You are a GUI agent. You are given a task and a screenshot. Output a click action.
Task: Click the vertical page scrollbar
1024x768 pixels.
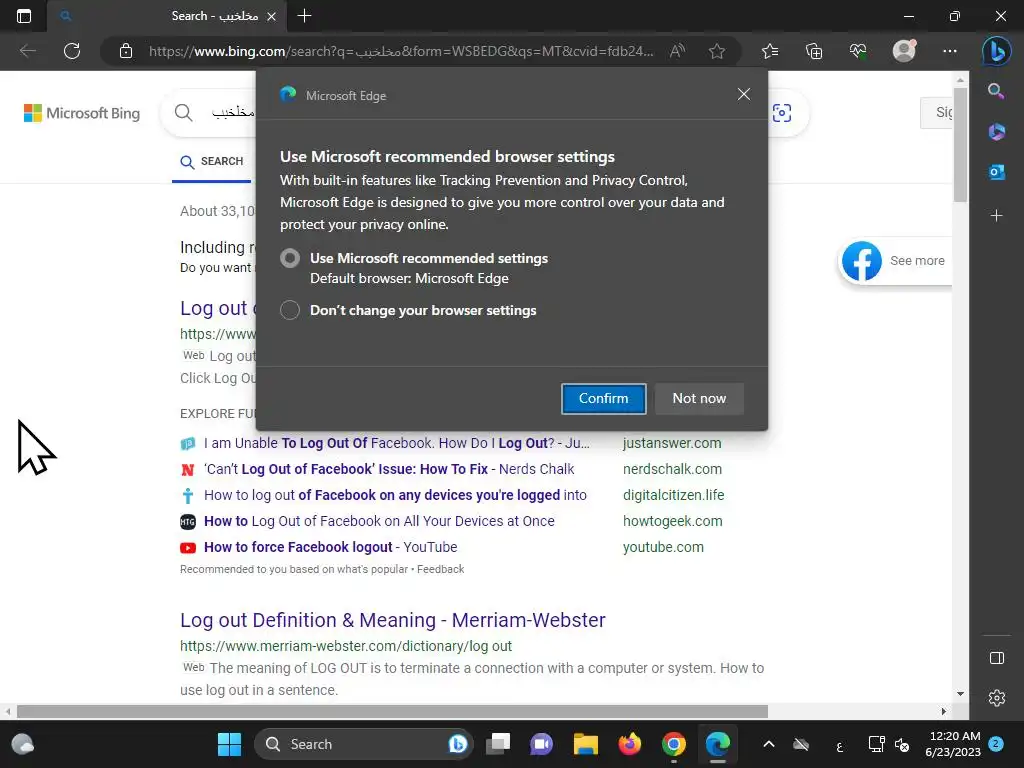point(959,145)
